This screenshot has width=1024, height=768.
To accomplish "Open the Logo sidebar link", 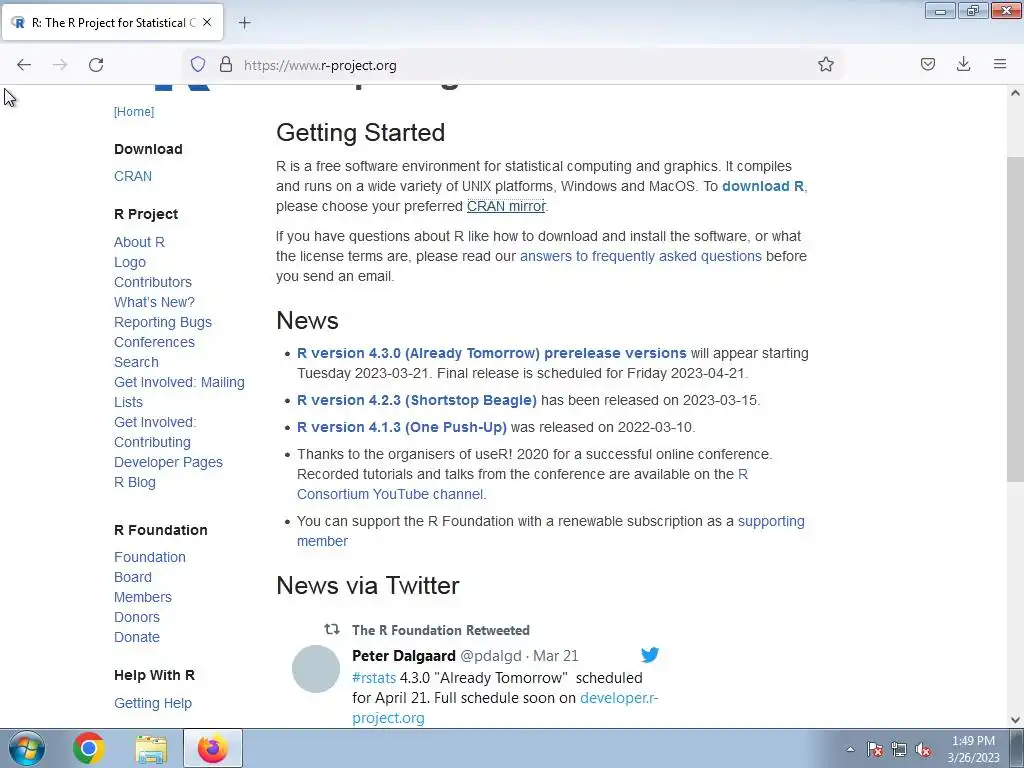I will pyautogui.click(x=130, y=263).
